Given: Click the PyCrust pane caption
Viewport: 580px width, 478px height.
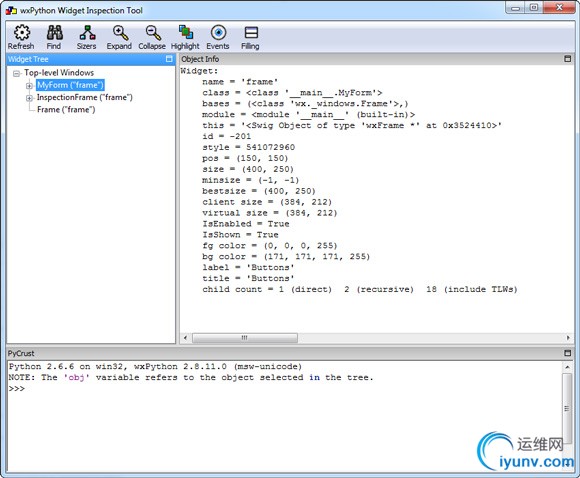Looking at the screenshot, I should coord(21,353).
